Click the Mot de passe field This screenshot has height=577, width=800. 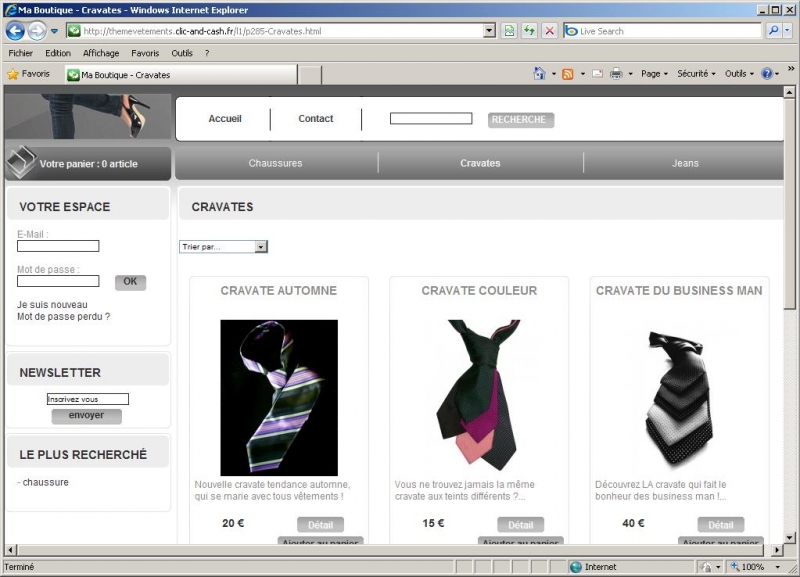click(58, 281)
